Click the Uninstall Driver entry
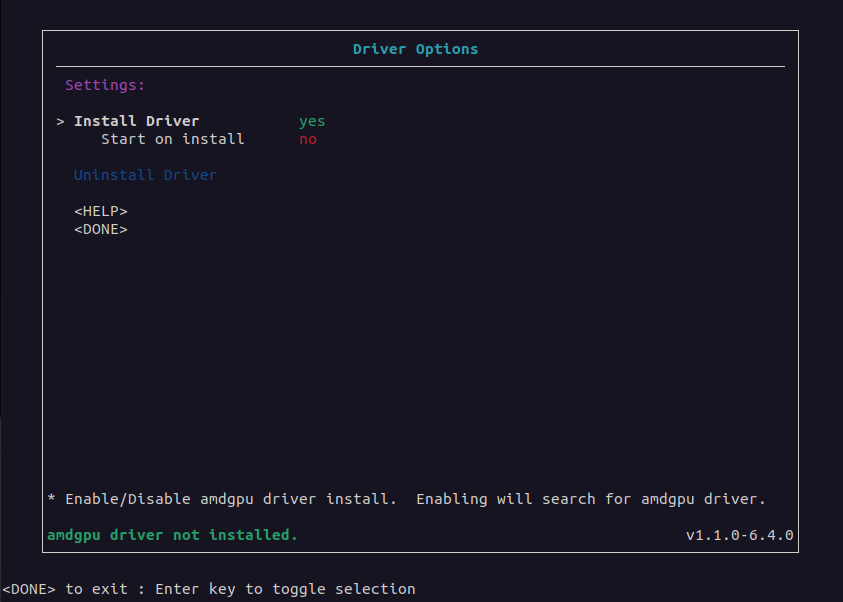 coord(145,175)
